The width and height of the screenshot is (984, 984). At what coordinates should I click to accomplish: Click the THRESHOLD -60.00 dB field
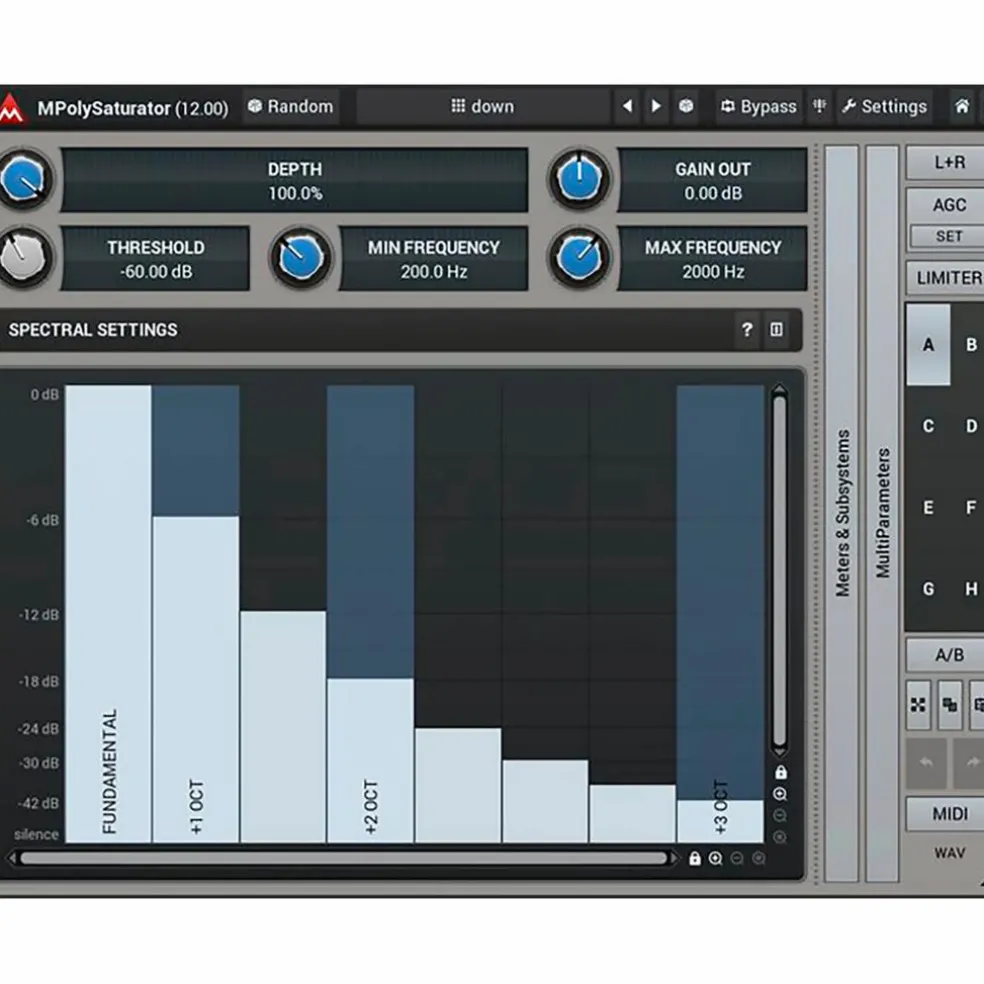click(156, 259)
